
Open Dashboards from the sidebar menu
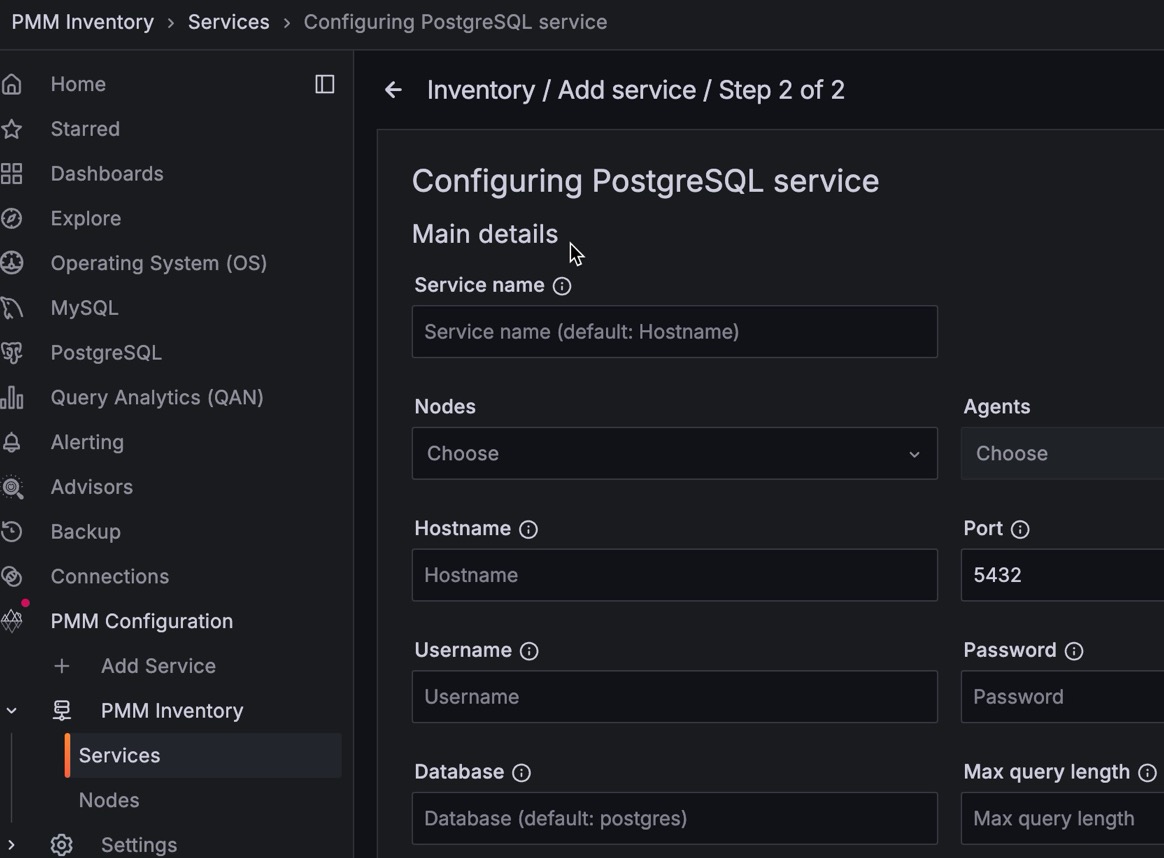(107, 174)
